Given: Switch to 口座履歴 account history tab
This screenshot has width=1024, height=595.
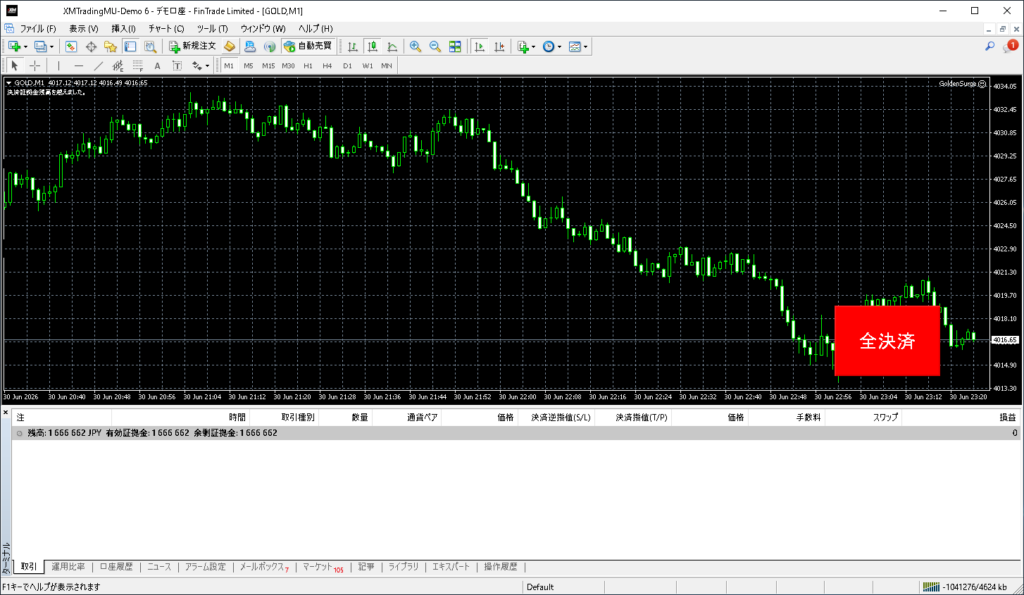Looking at the screenshot, I should click(x=116, y=567).
